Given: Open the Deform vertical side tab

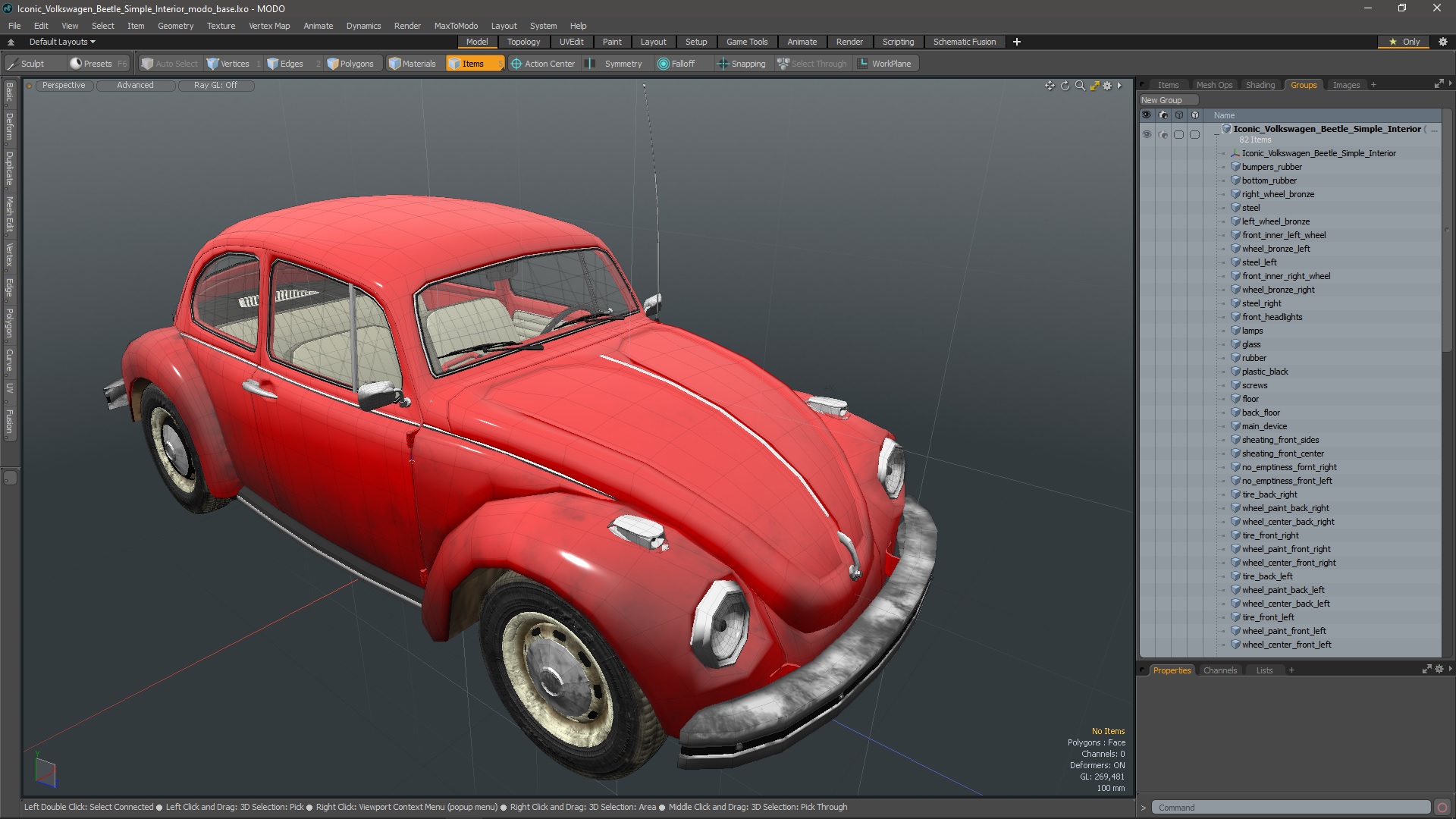Looking at the screenshot, I should click(x=9, y=127).
